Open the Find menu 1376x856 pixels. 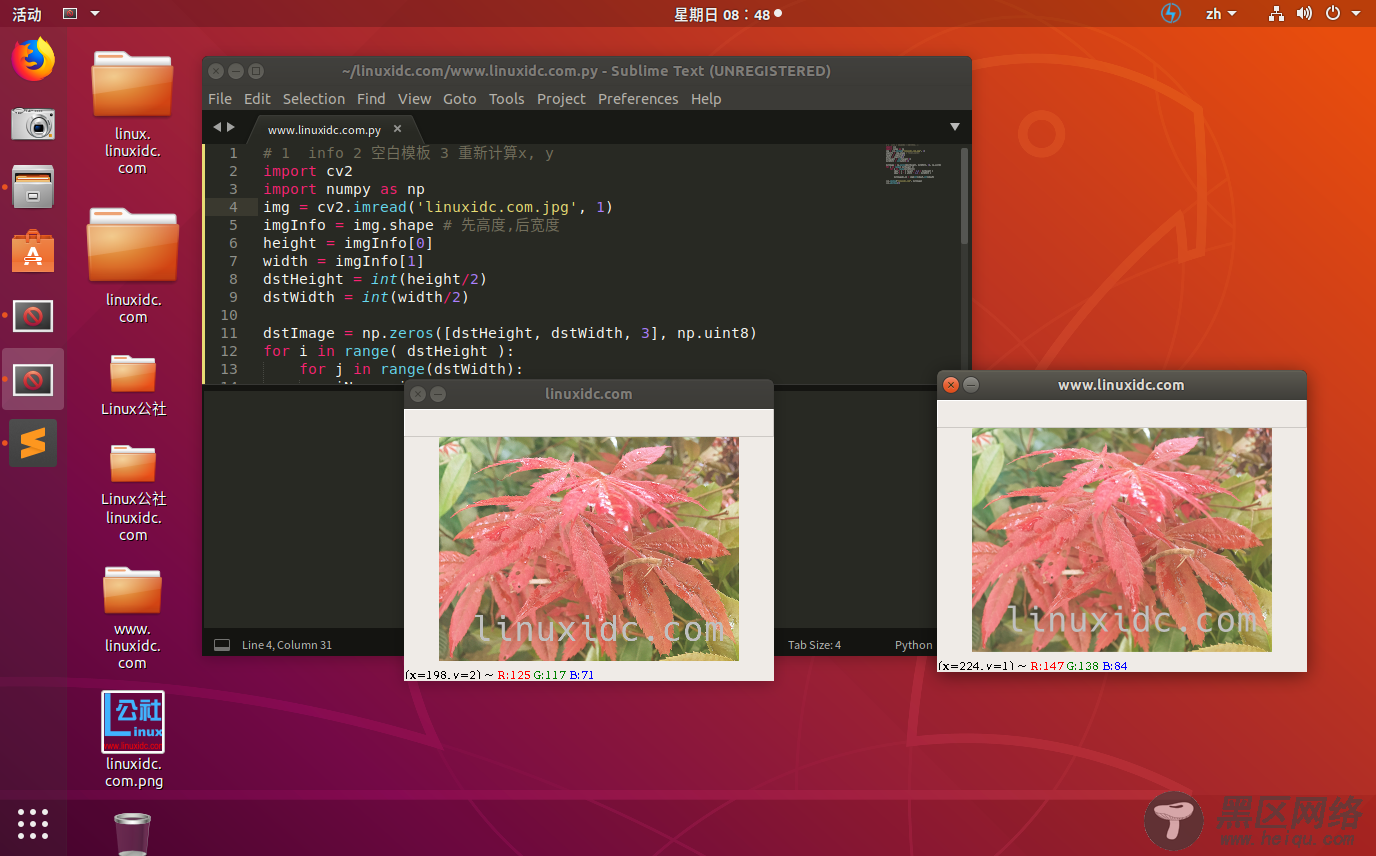[371, 99]
